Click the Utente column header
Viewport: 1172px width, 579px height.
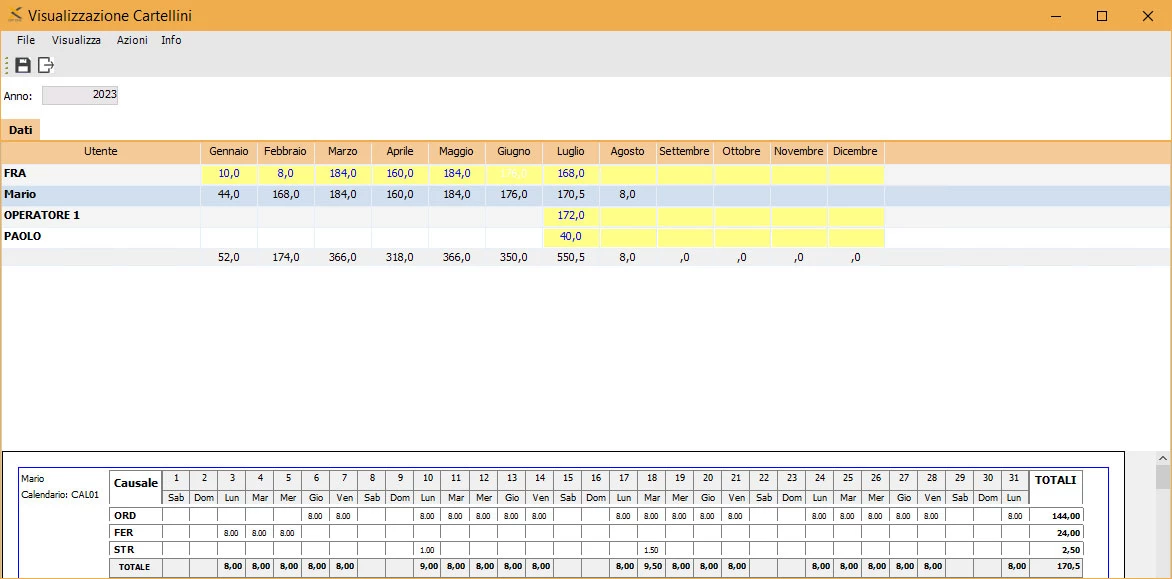(101, 152)
